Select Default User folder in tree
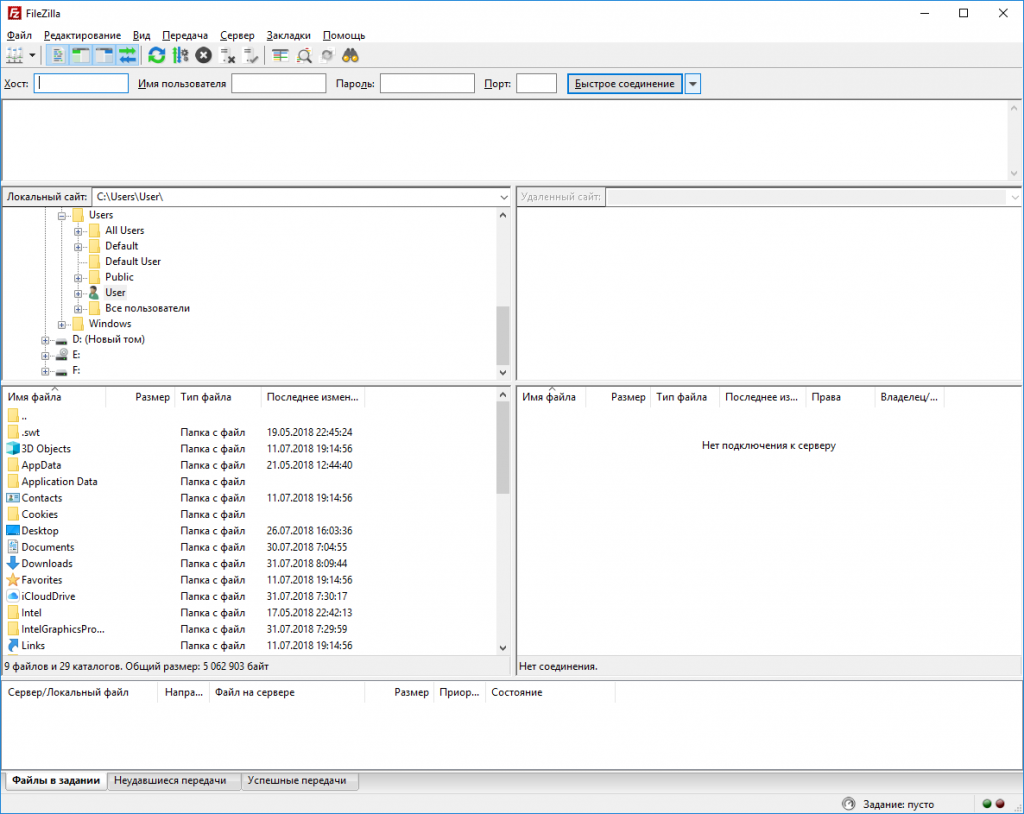 tap(133, 261)
